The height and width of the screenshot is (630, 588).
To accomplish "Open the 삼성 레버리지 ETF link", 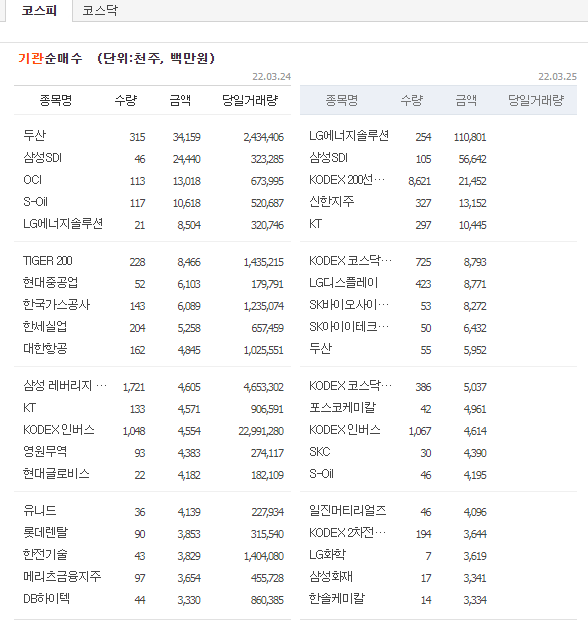I will click(65, 386).
